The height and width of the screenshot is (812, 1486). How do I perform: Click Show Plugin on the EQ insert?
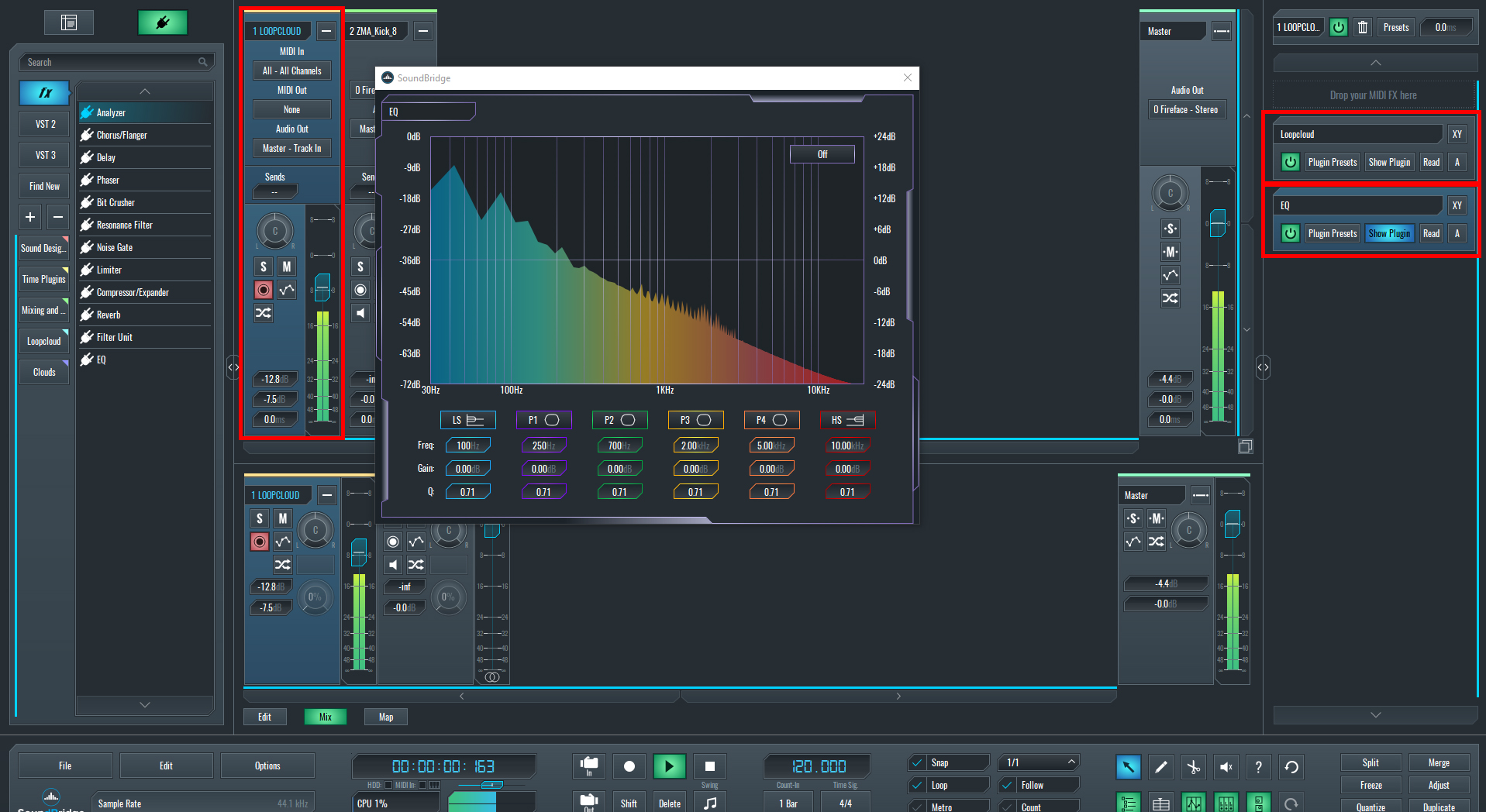1389,233
